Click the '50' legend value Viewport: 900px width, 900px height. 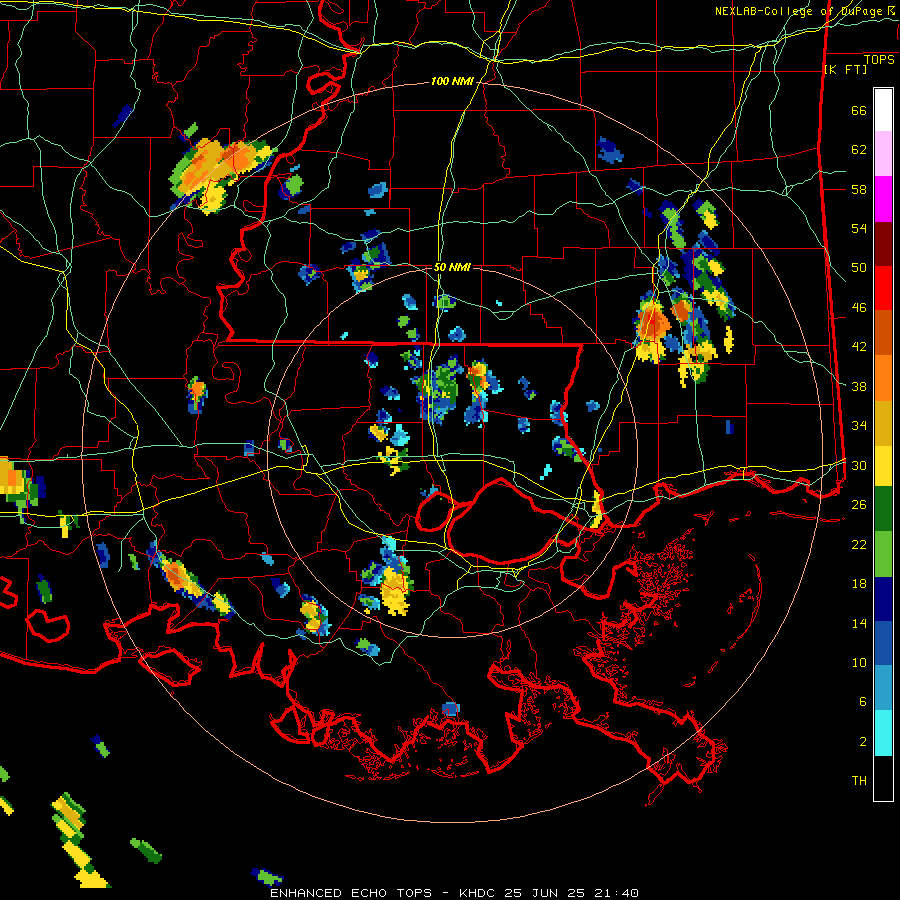tap(859, 268)
